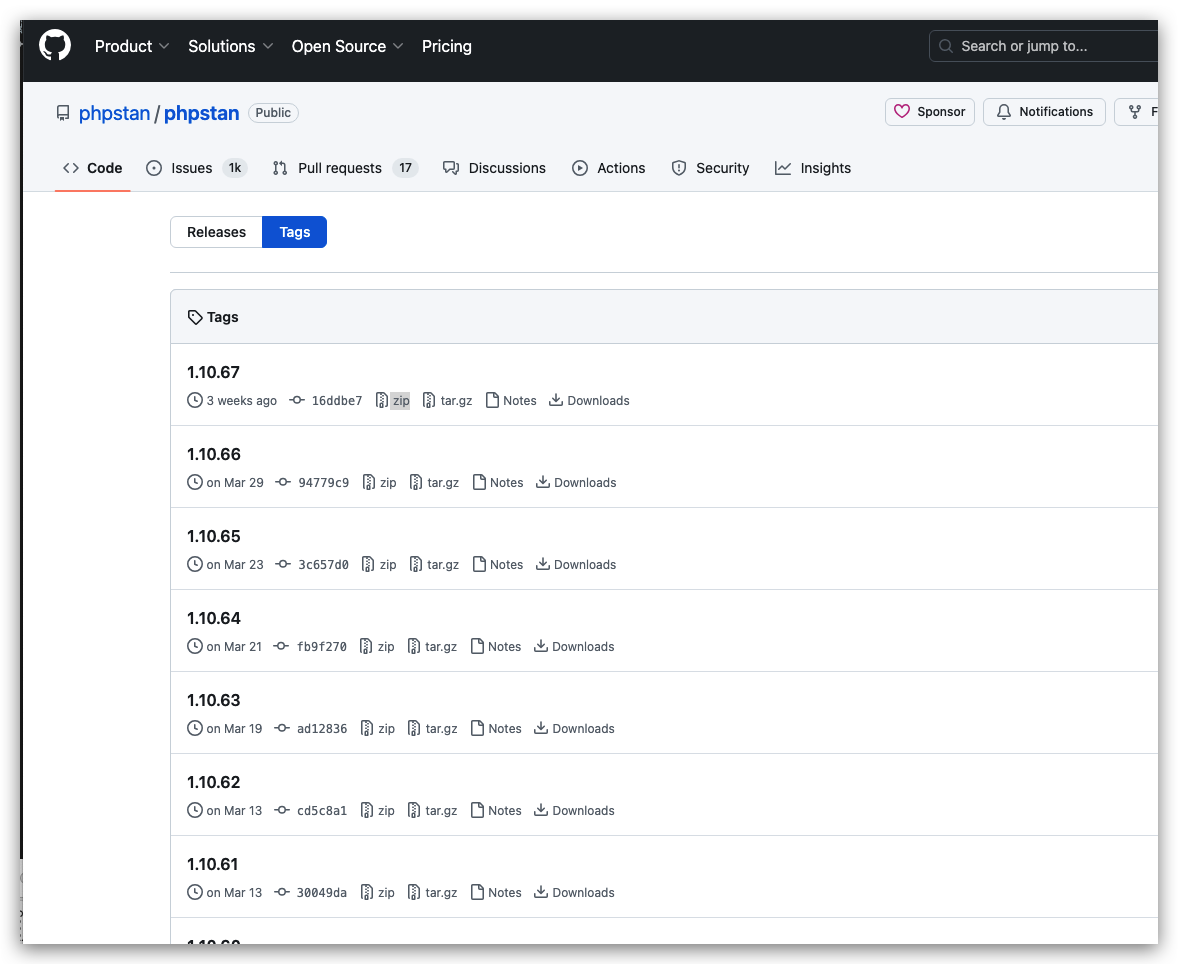Open commit 30049da
This screenshot has height=964, width=1178.
(311, 892)
